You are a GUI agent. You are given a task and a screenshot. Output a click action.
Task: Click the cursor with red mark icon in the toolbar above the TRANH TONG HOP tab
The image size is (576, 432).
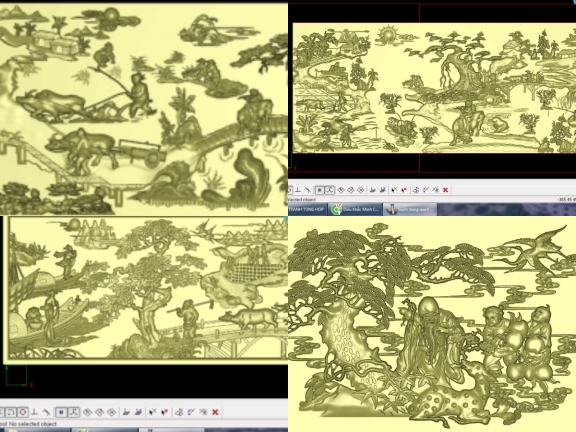point(404,190)
